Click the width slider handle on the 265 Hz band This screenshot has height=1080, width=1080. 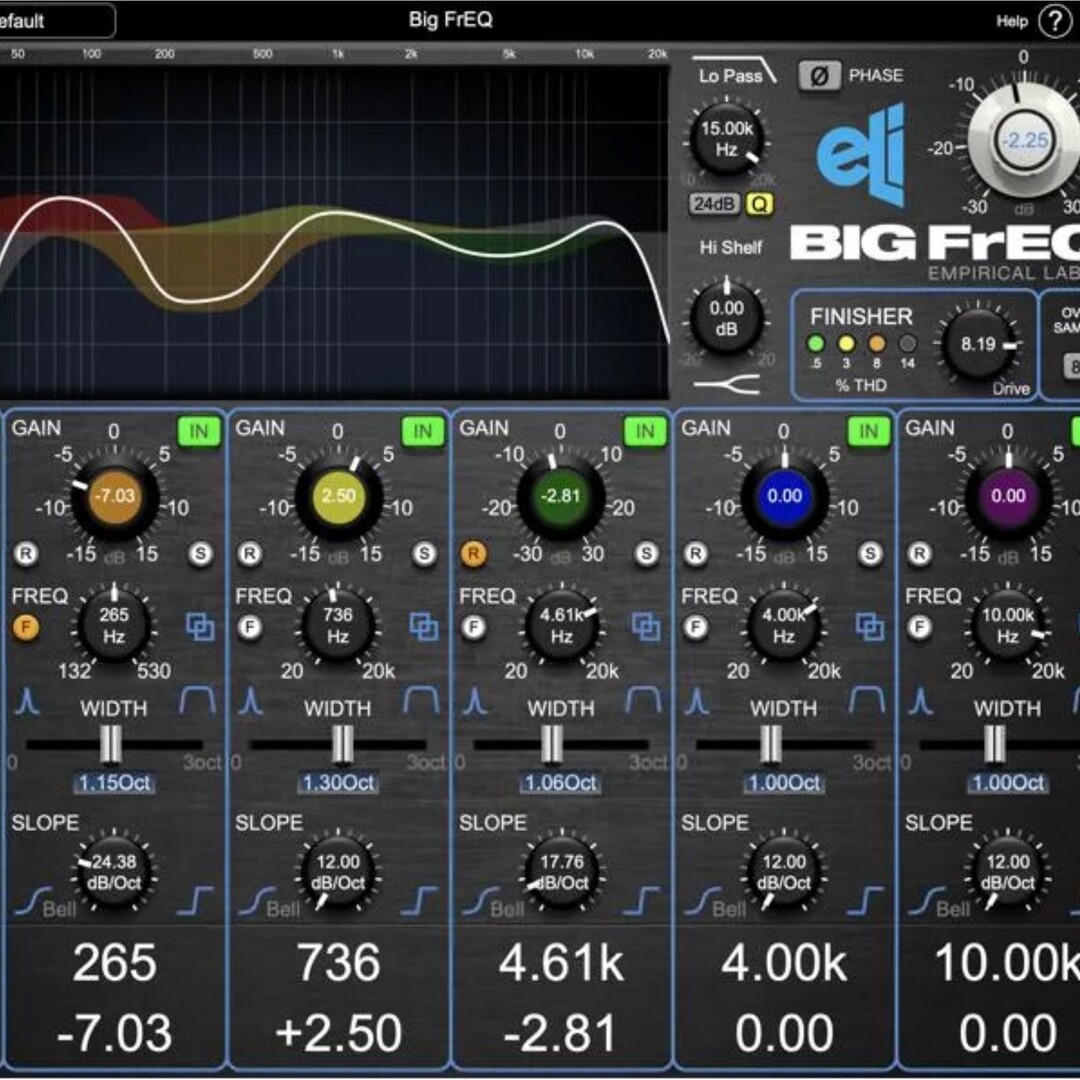coord(111,745)
